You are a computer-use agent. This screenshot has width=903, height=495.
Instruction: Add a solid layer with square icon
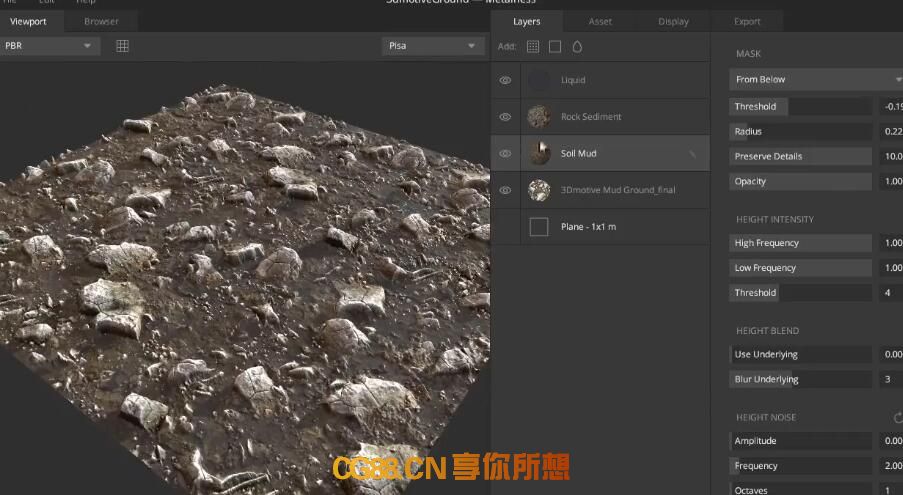(555, 47)
